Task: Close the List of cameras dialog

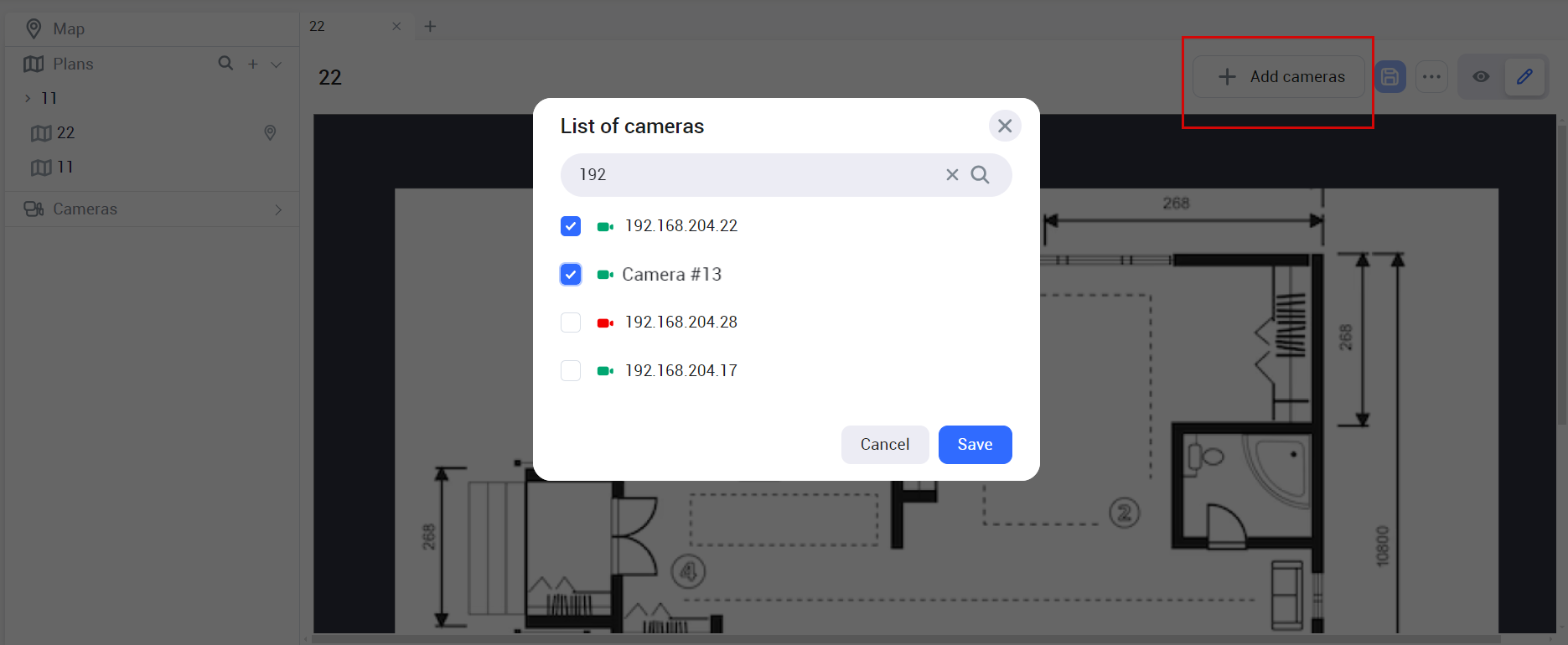Action: 1004,126
